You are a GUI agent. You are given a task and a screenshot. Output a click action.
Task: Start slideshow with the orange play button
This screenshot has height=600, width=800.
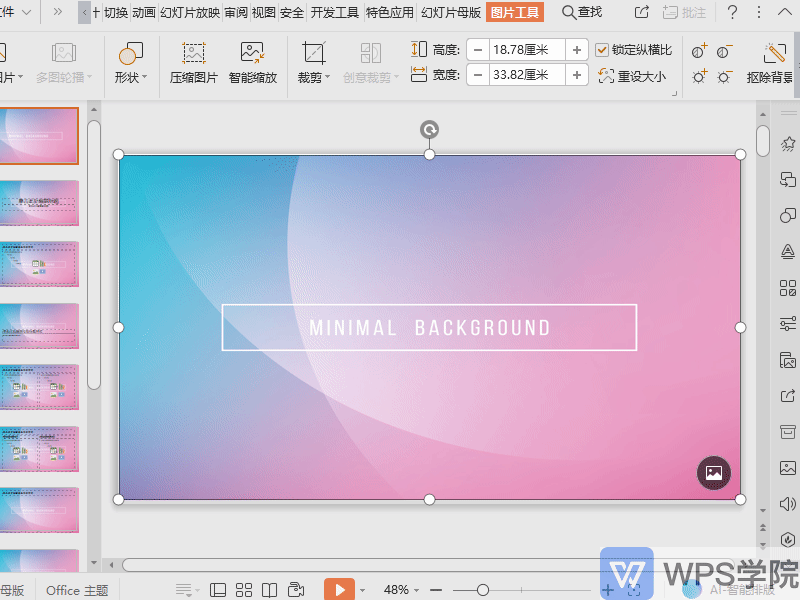pyautogui.click(x=339, y=590)
